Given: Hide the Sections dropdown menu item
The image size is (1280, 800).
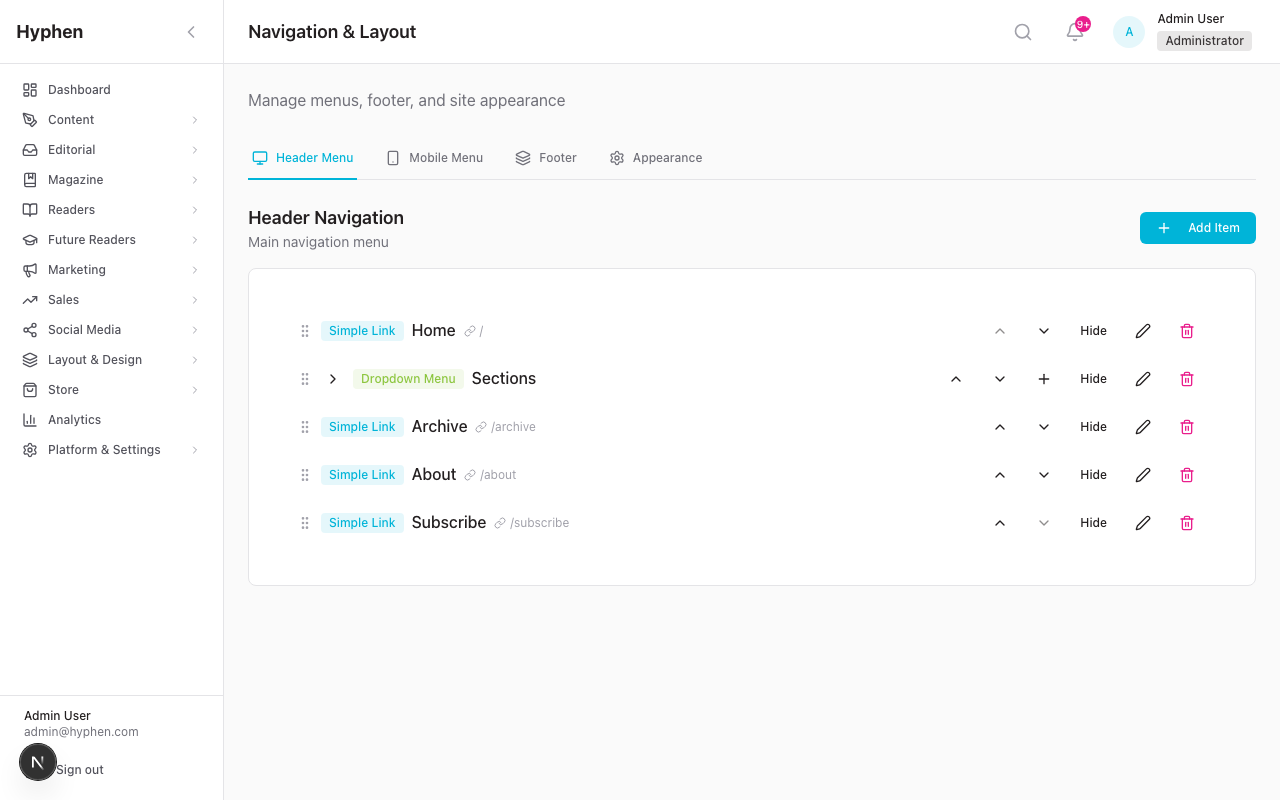Looking at the screenshot, I should pos(1093,378).
